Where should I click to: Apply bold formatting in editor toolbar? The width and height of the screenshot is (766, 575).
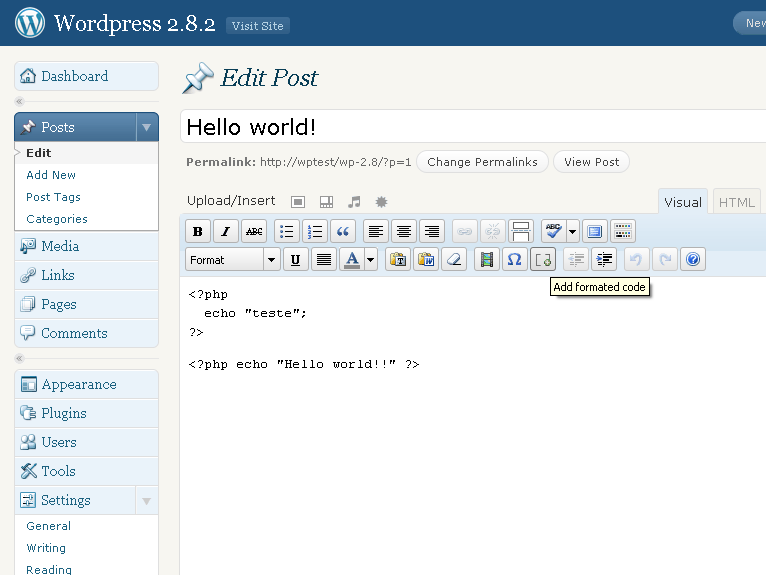[x=198, y=232]
